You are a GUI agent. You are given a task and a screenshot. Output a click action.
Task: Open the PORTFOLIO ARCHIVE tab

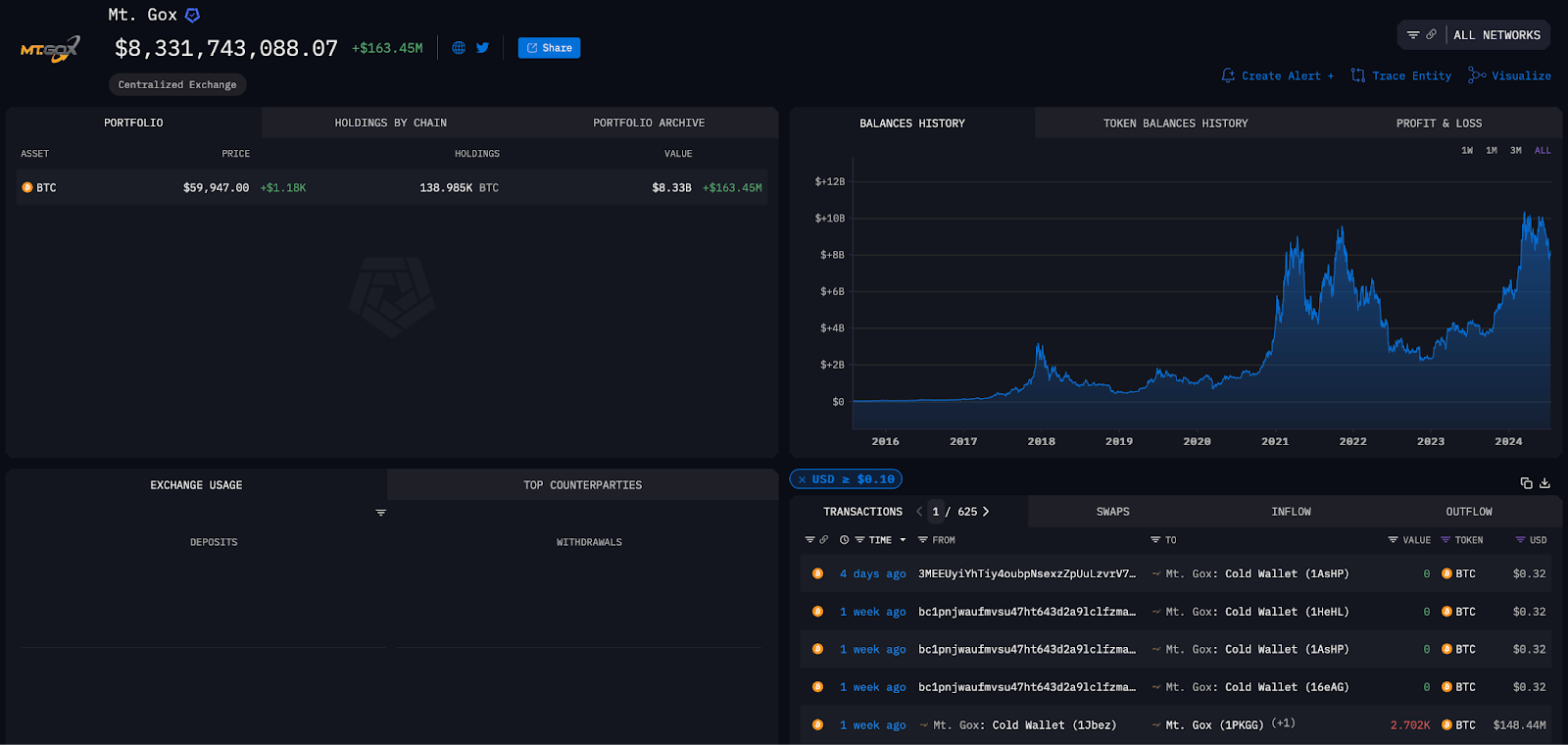649,123
